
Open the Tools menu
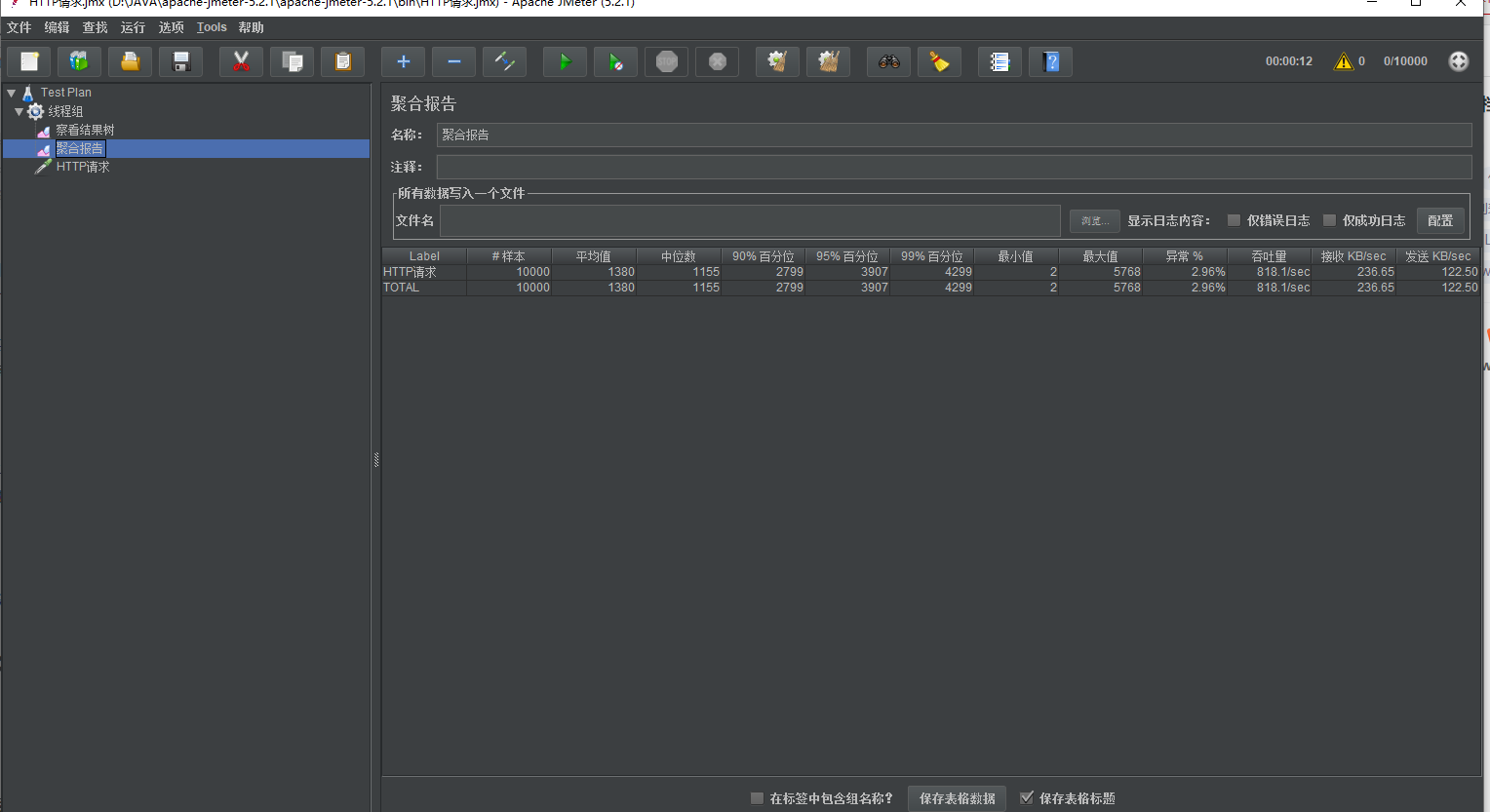click(x=212, y=27)
